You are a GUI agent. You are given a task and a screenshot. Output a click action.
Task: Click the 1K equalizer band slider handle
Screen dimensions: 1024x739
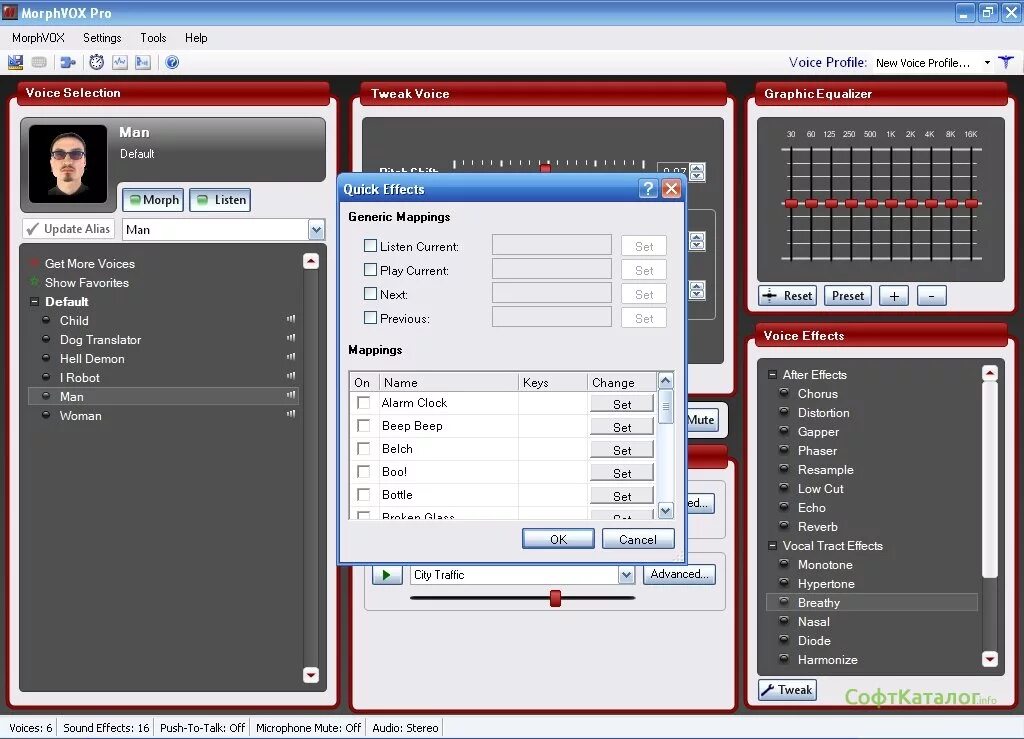(x=891, y=204)
